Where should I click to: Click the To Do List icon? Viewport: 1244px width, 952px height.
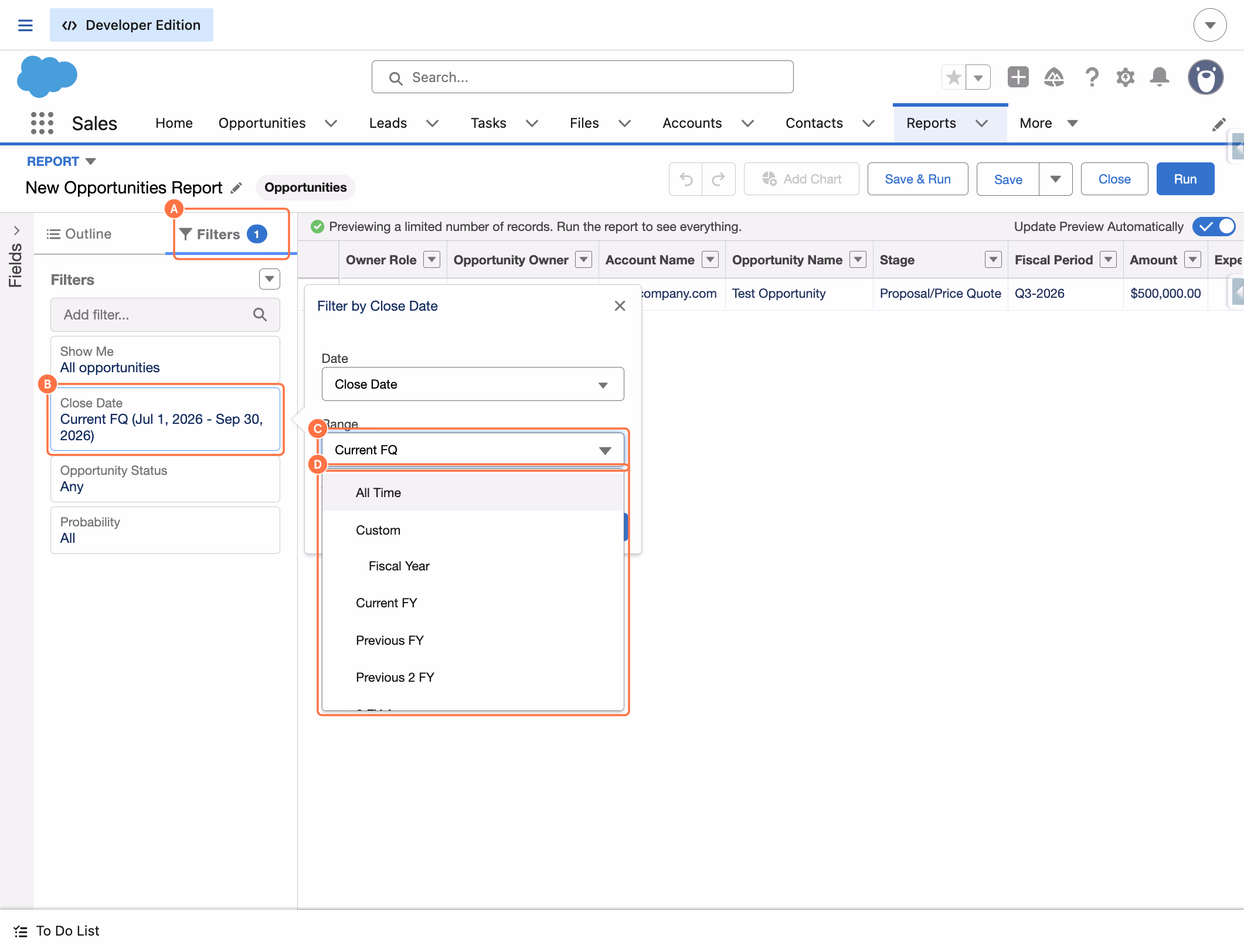[x=21, y=931]
